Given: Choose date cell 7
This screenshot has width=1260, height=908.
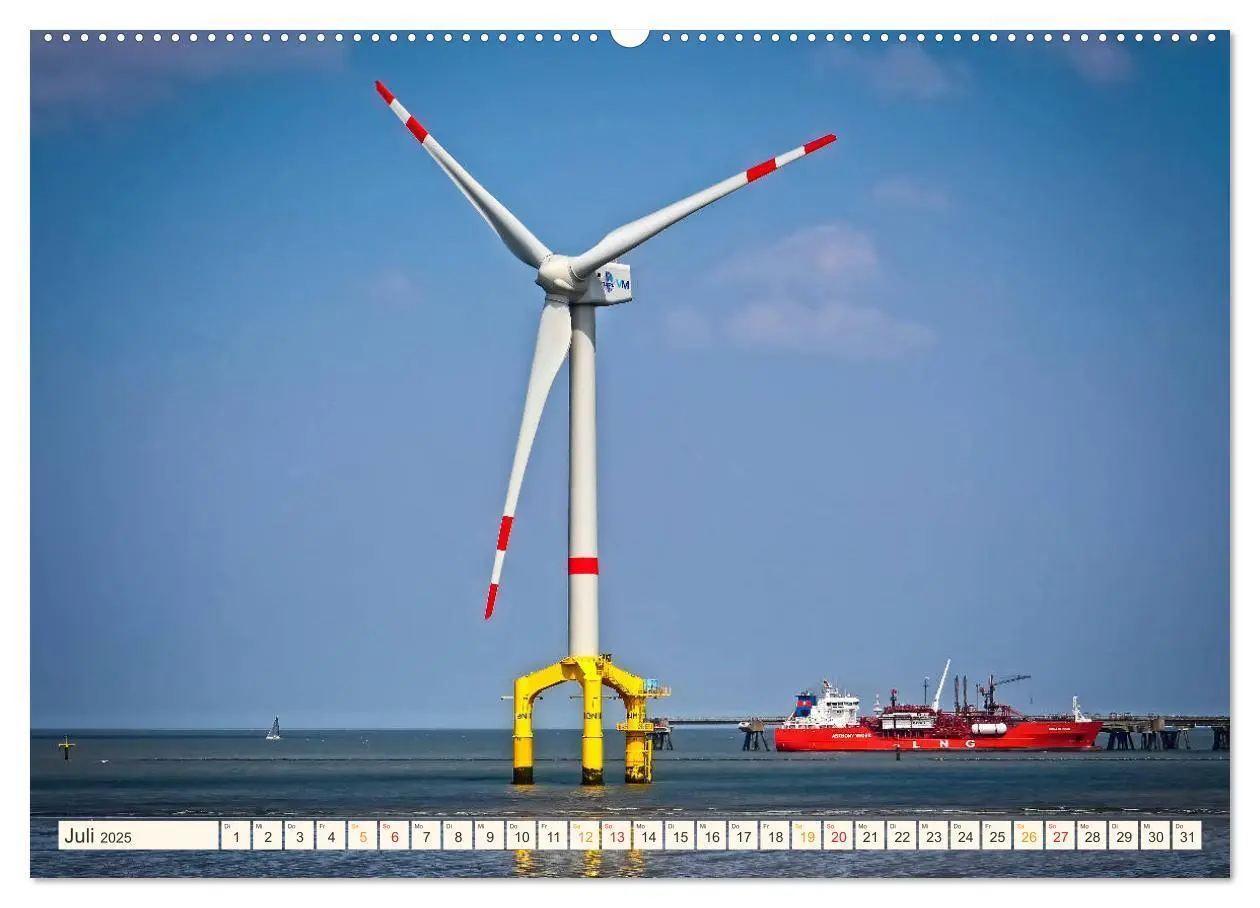Looking at the screenshot, I should [425, 836].
